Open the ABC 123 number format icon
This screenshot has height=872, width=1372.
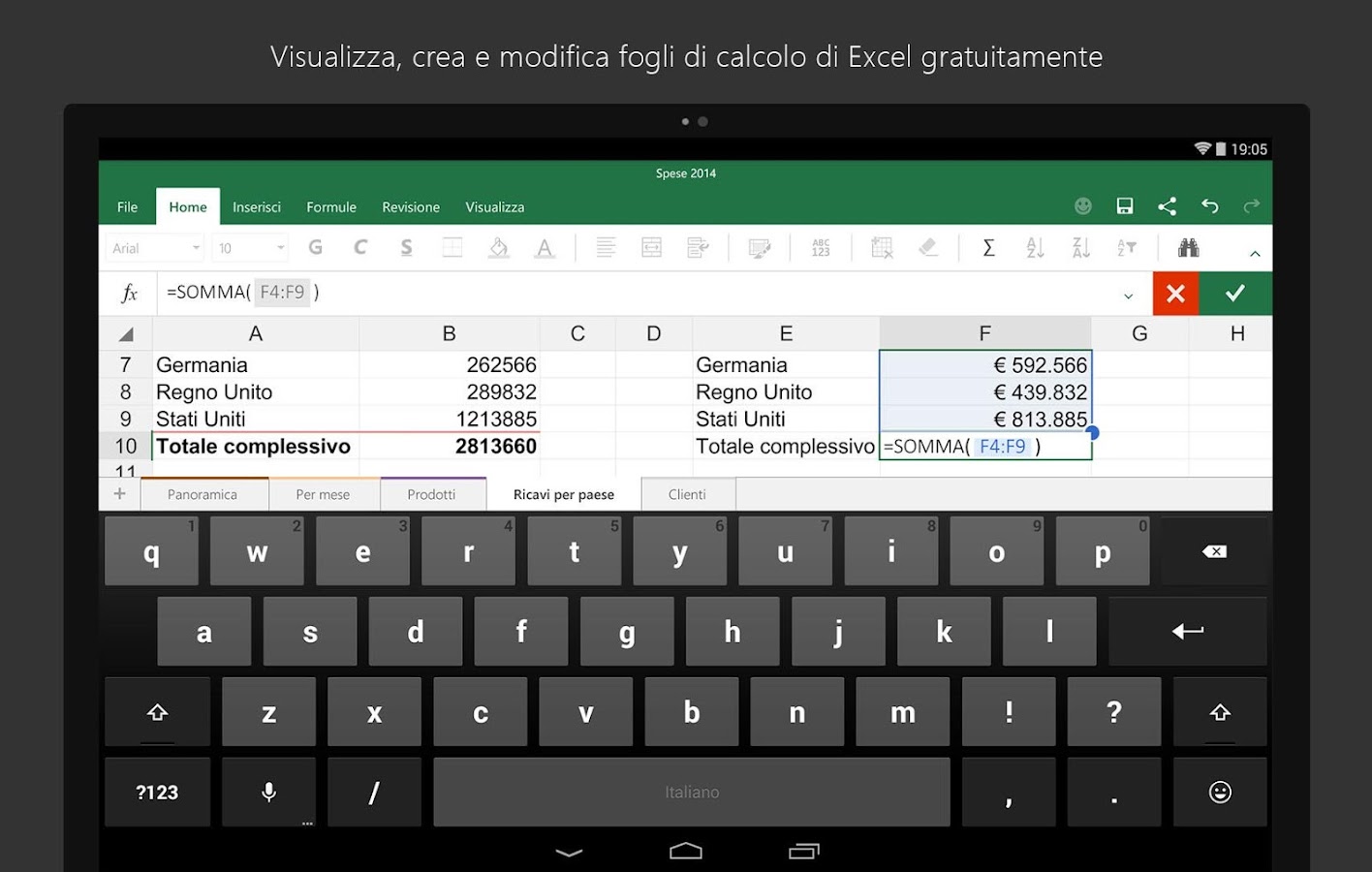tap(821, 248)
